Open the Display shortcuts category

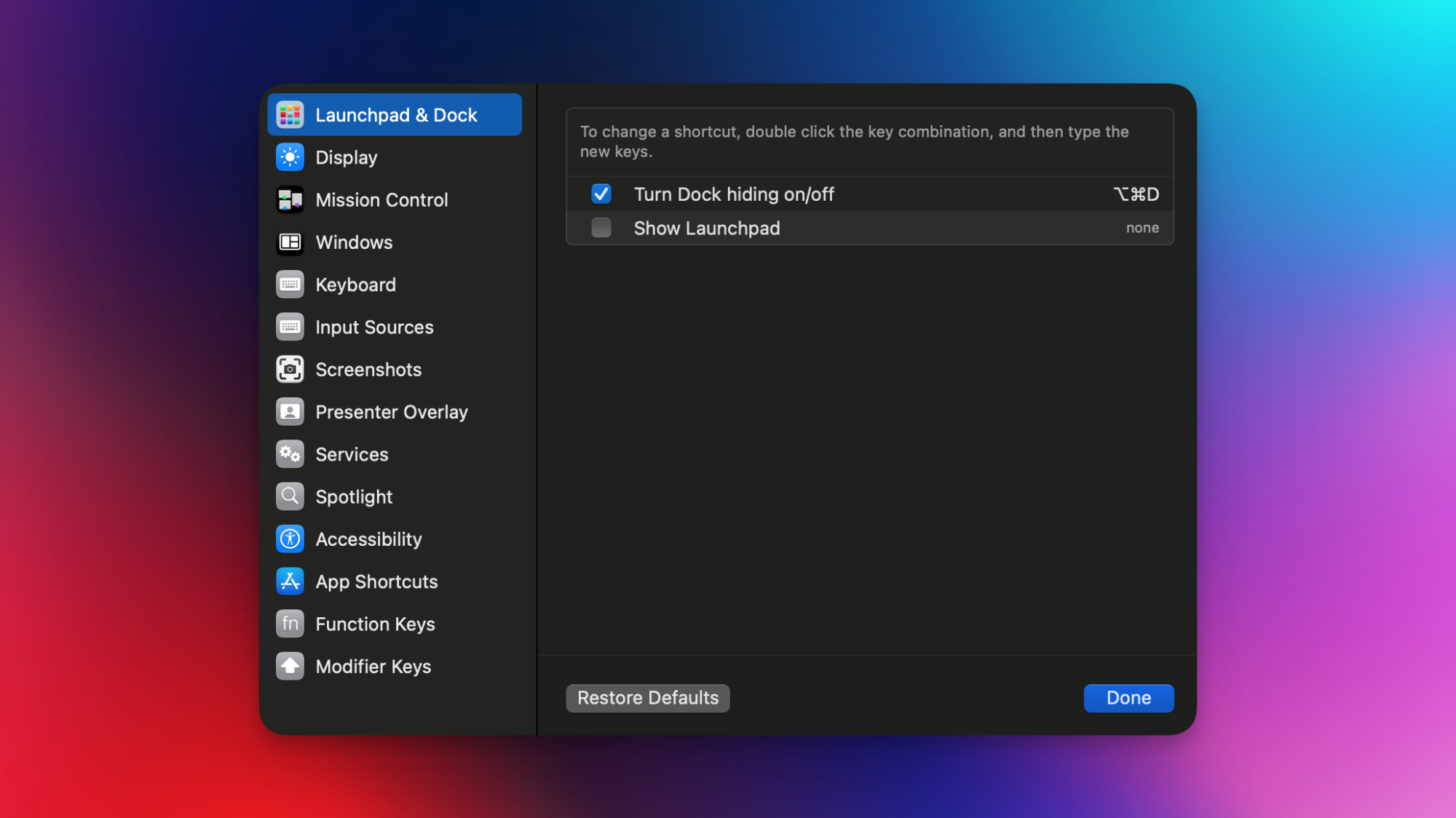point(395,157)
